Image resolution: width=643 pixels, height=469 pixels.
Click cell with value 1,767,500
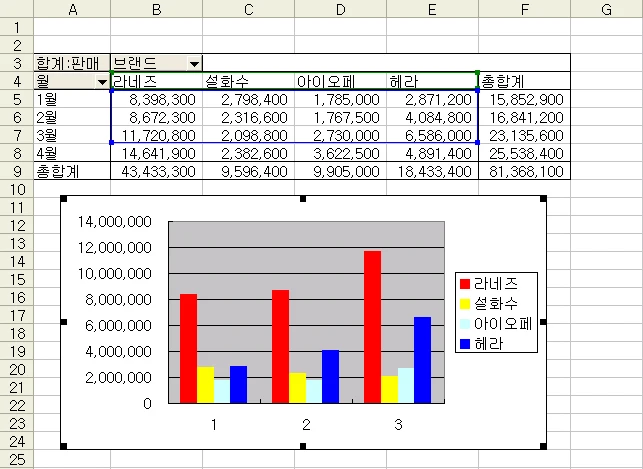tap(340, 117)
